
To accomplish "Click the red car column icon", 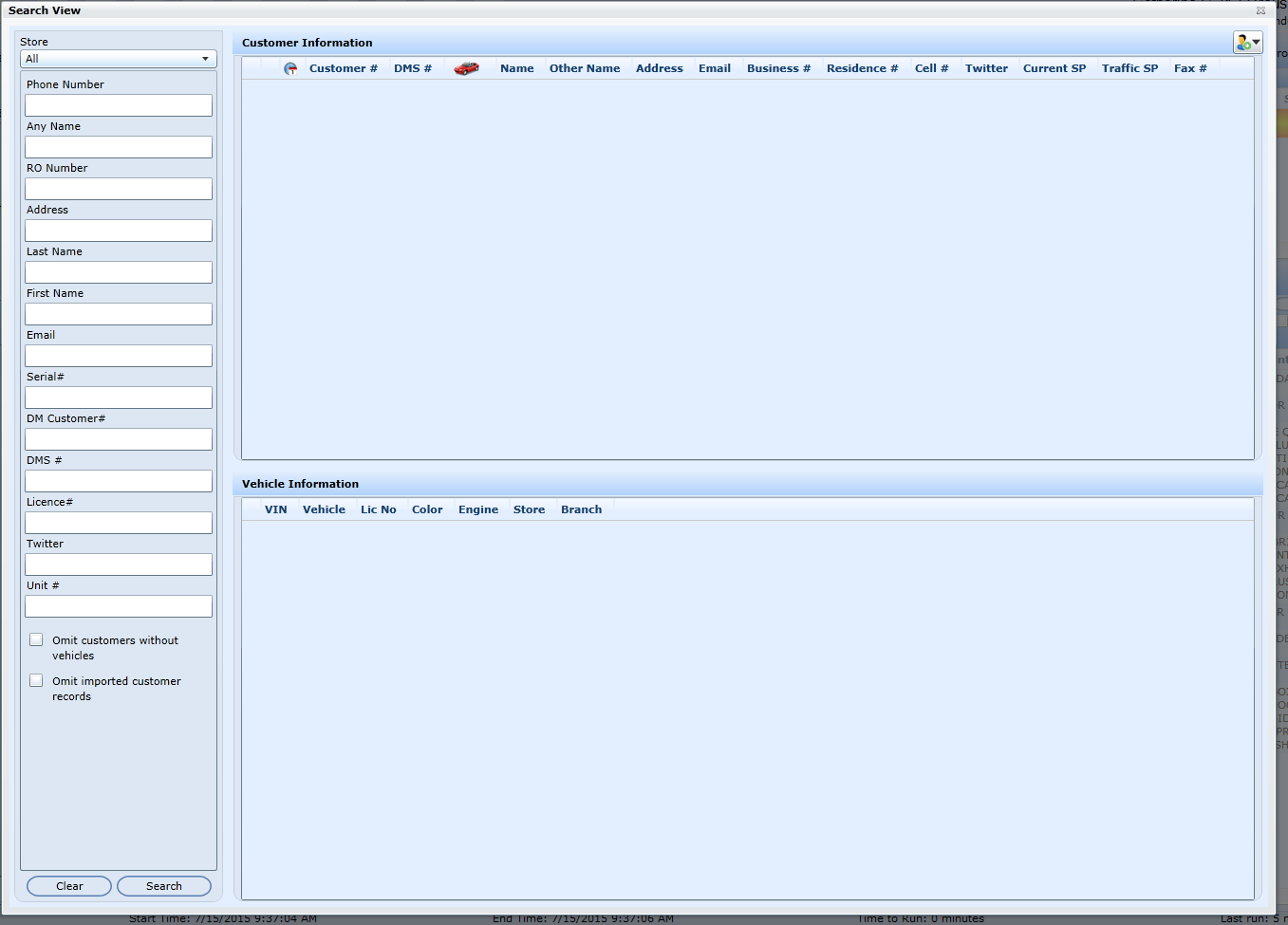I will 466,68.
